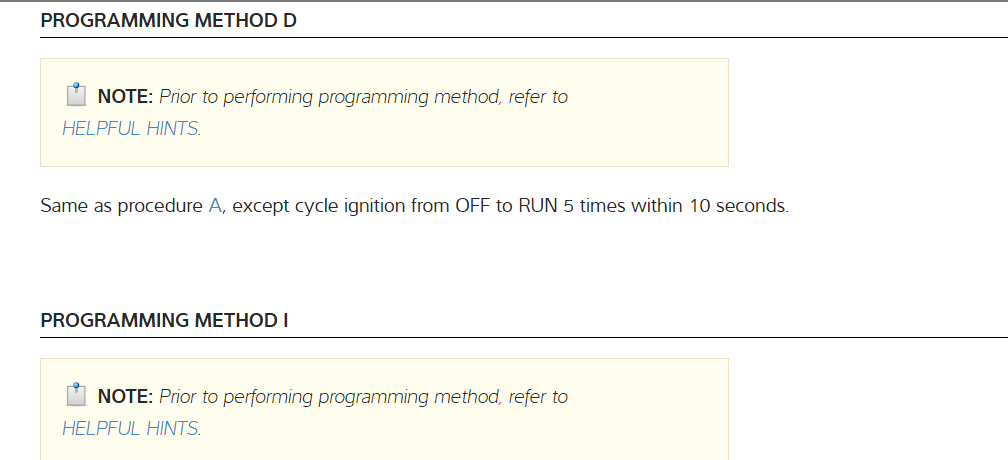
Task: Click the bold NOTE label under Method I
Action: (x=125, y=397)
